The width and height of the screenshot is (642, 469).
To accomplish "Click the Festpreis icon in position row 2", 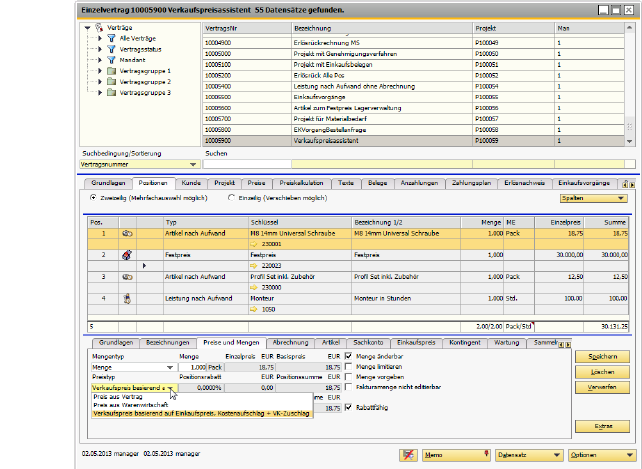I will coord(128,255).
